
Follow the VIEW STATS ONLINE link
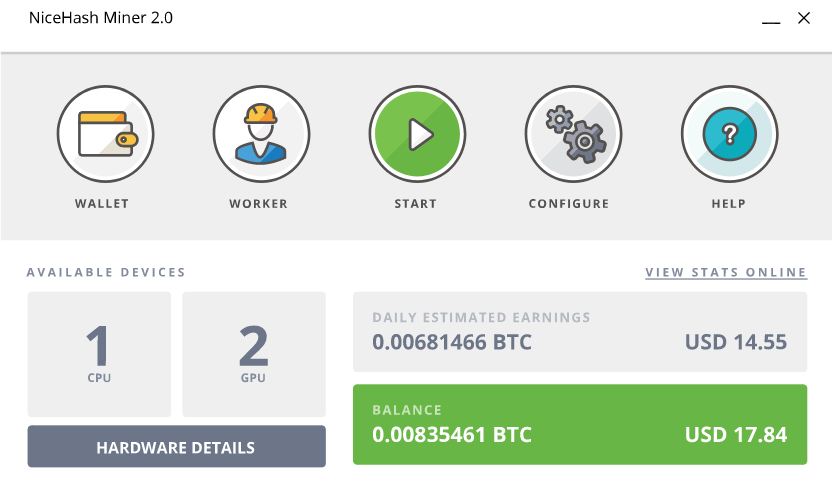tap(726, 273)
